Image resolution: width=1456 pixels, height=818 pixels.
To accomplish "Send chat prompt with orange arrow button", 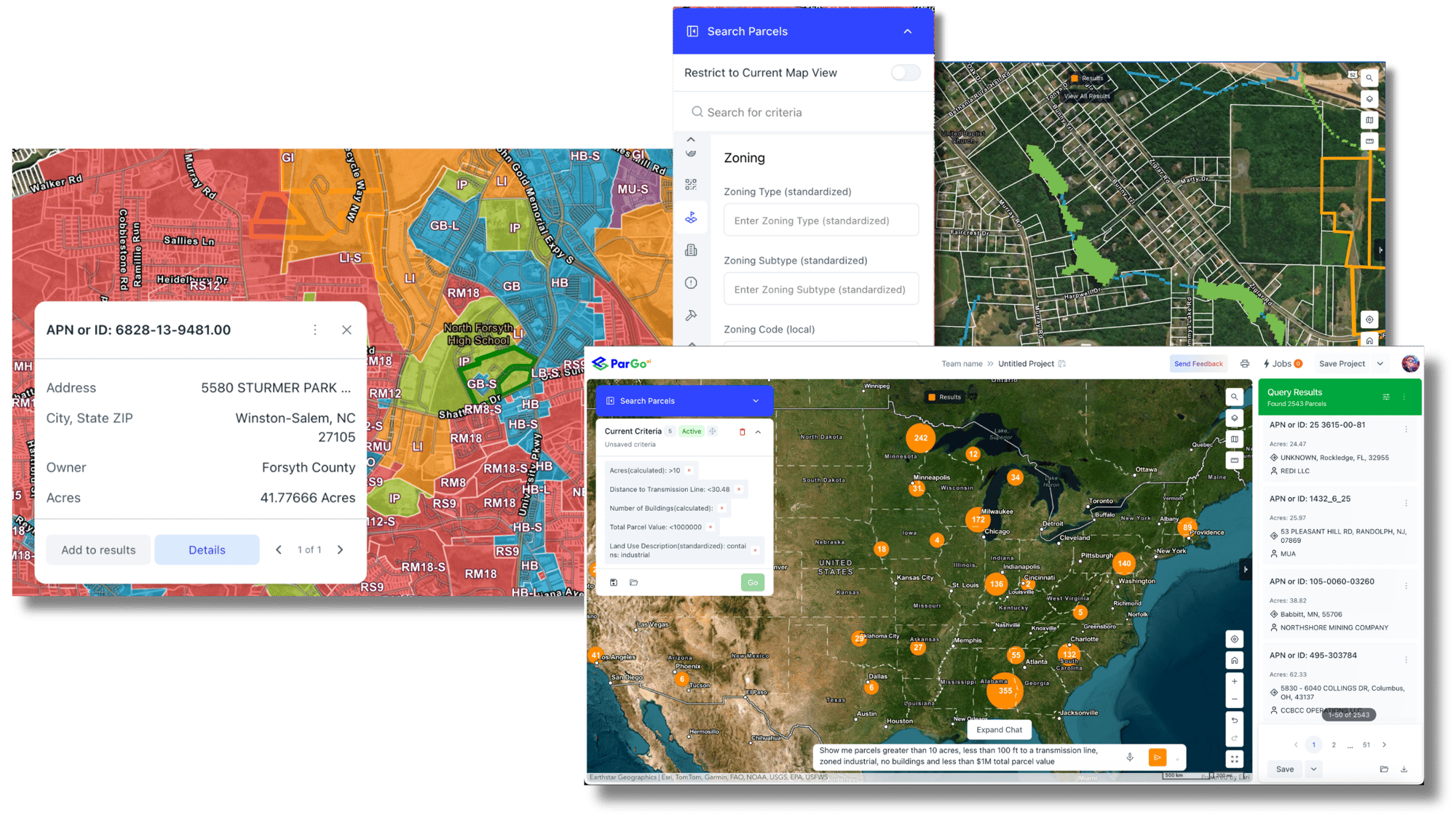I will 1157,757.
